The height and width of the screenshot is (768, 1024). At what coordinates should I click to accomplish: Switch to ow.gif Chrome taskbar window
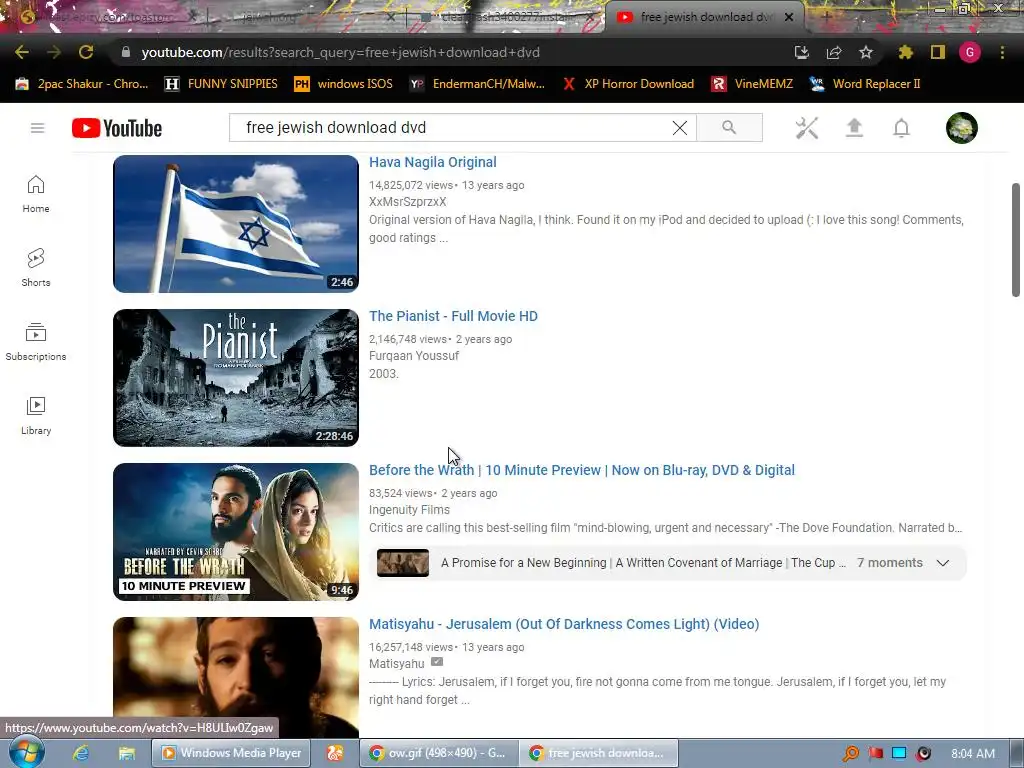[439, 753]
